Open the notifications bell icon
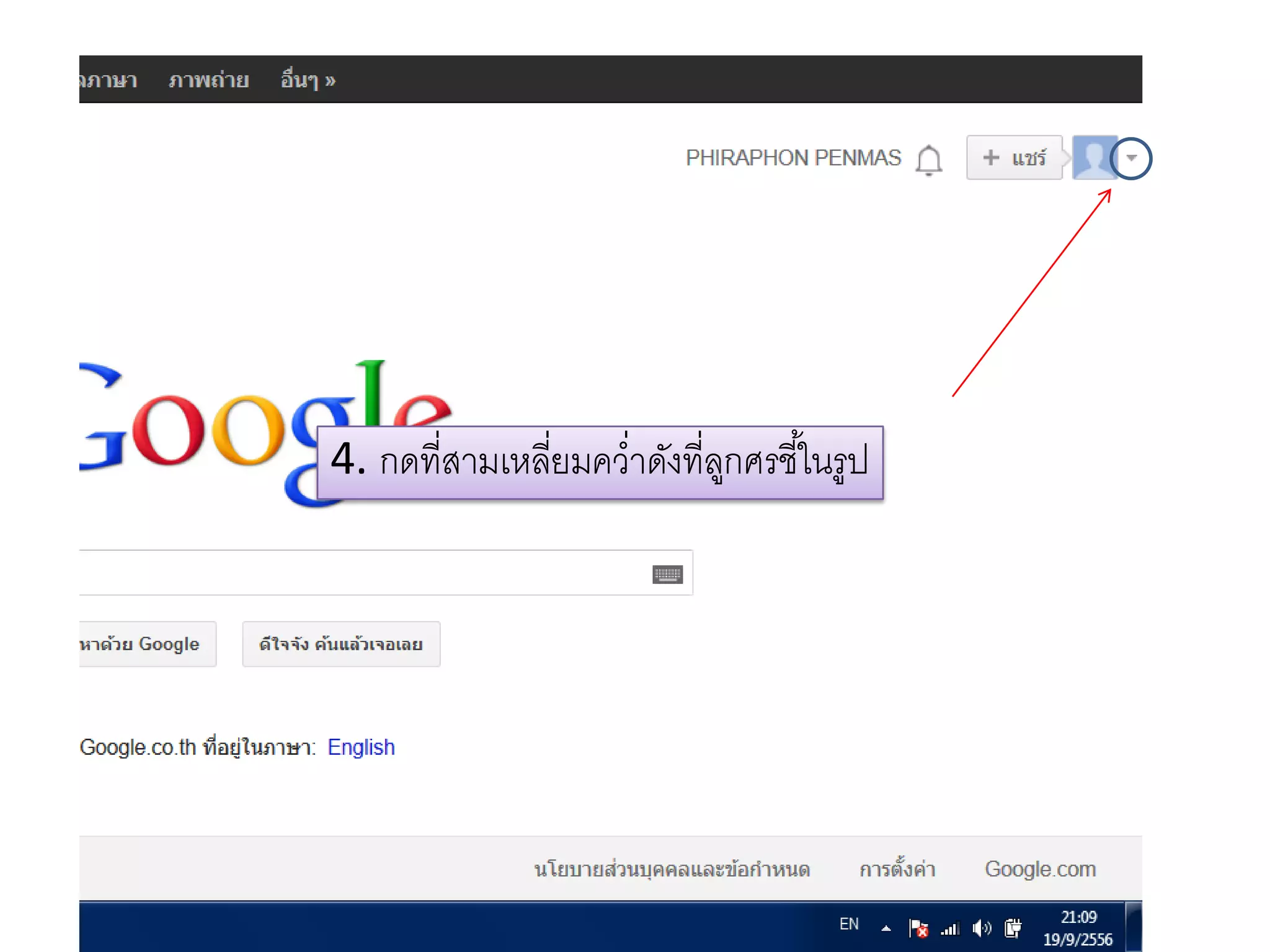The width and height of the screenshot is (1270, 952). (x=928, y=160)
